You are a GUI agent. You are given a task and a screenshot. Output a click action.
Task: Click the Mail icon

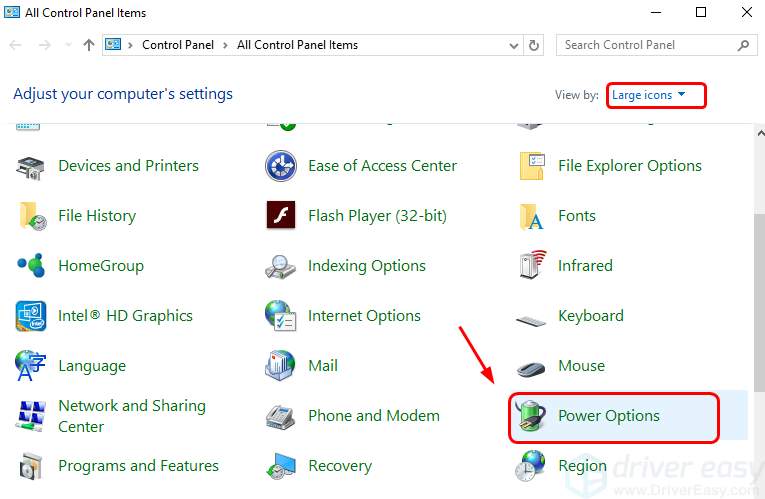point(280,365)
